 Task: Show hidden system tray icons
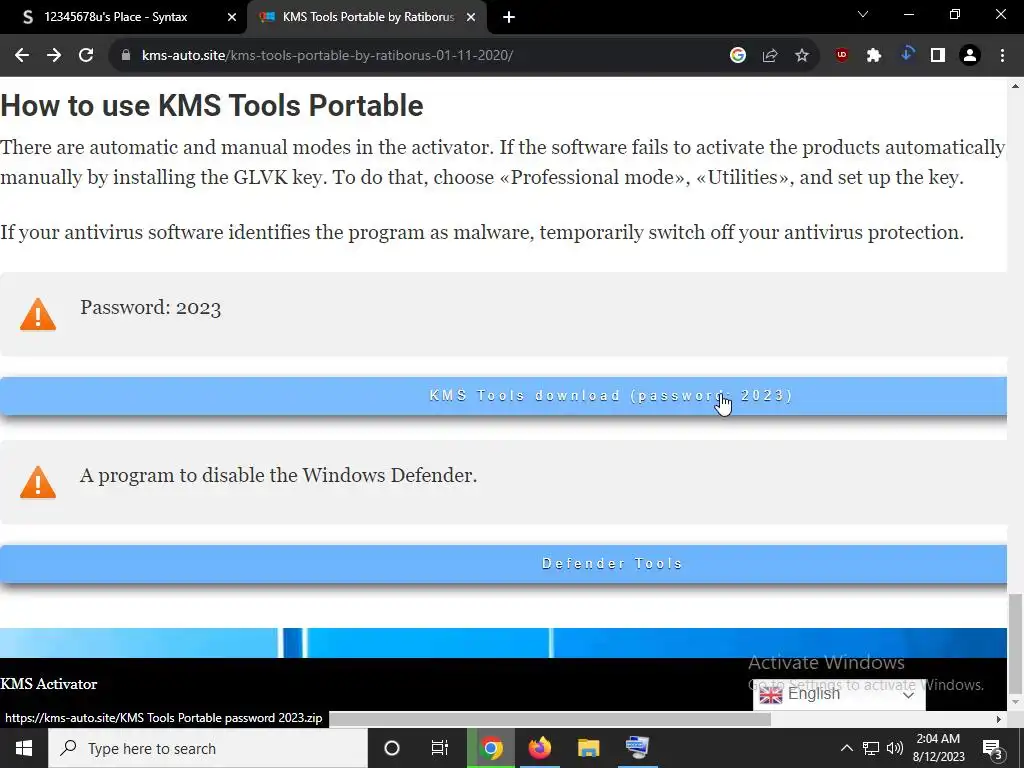pyautogui.click(x=846, y=748)
